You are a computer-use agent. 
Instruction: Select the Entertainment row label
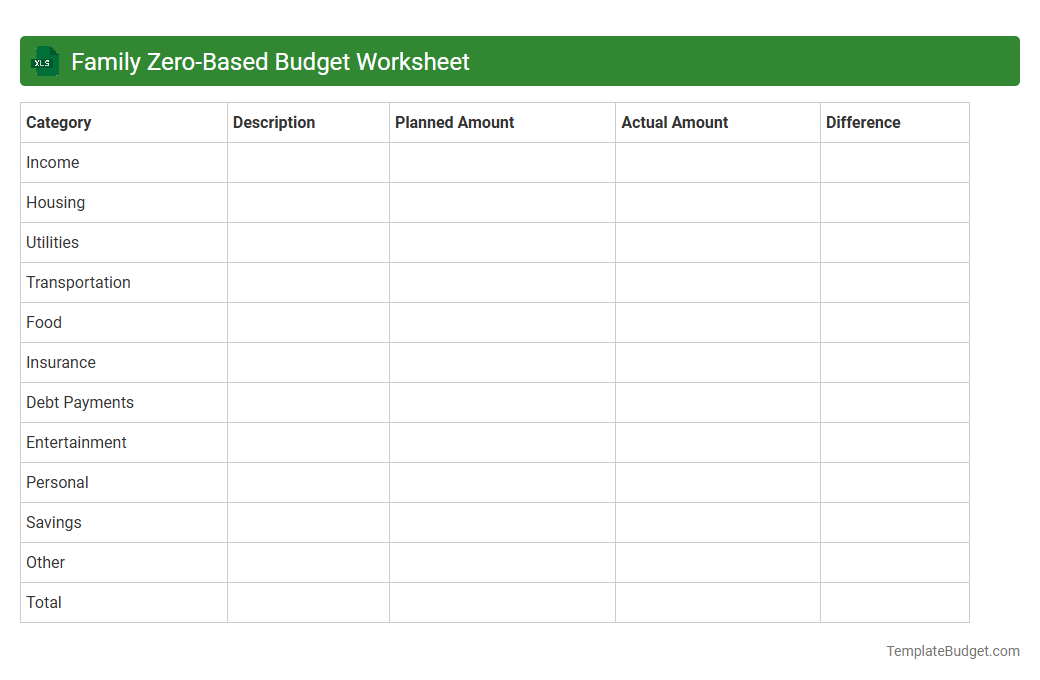click(x=76, y=442)
